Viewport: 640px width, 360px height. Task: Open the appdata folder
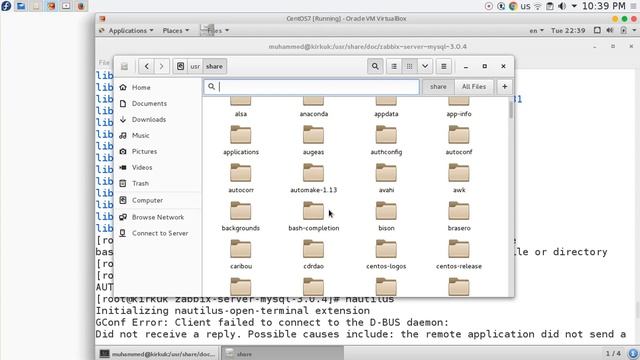coord(386,107)
